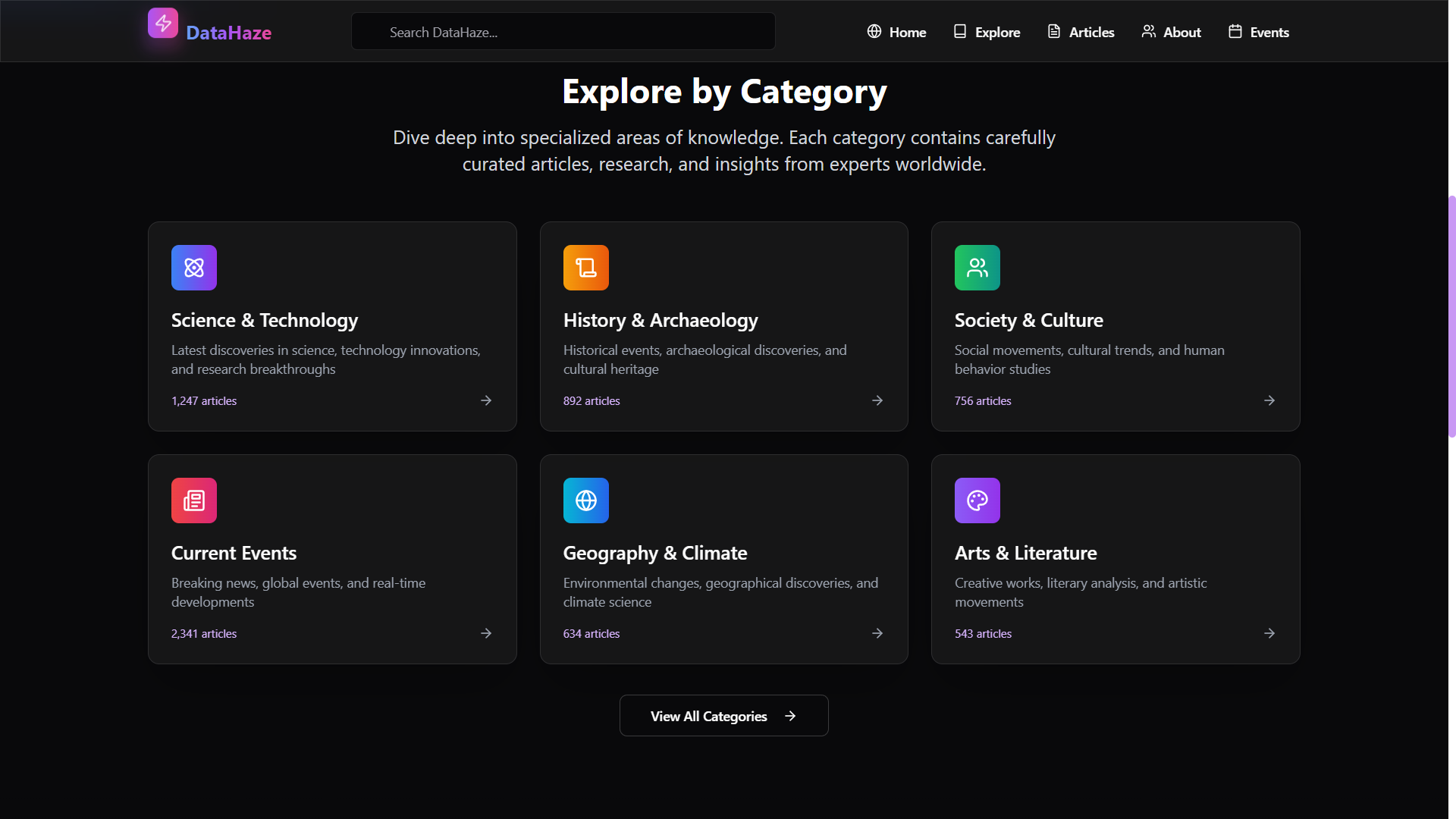Viewport: 1456px width, 819px height.
Task: Open the About page in navbar
Action: pos(1171,32)
